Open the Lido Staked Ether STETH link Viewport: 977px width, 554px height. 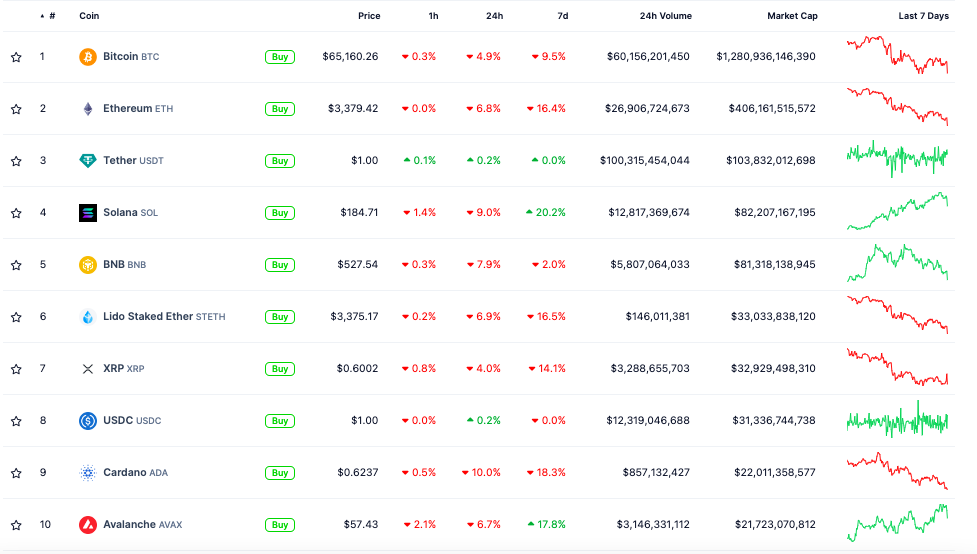pyautogui.click(x=164, y=317)
